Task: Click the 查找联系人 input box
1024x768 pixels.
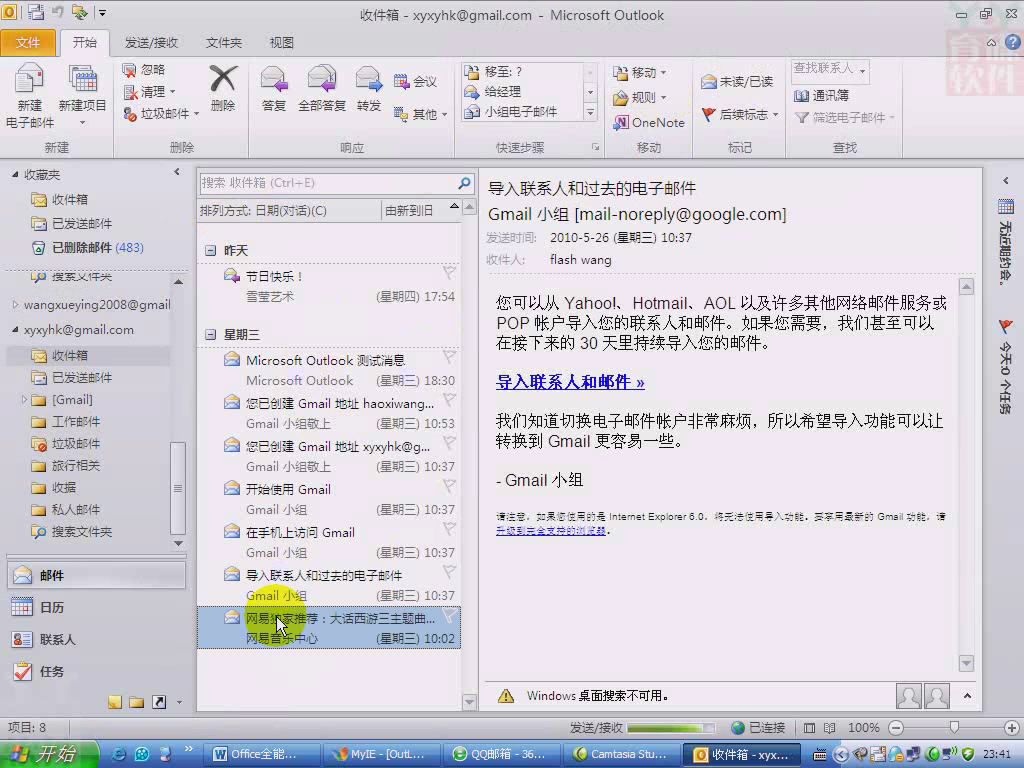Action: pos(830,69)
